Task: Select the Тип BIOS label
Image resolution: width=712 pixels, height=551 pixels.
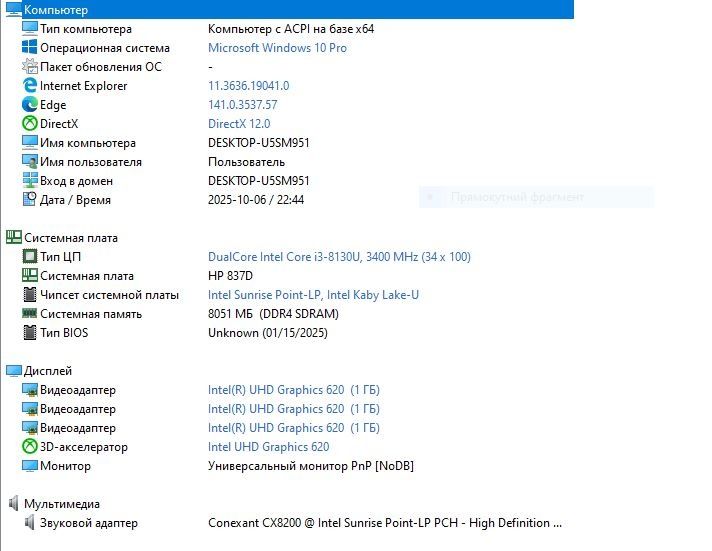Action: [x=64, y=333]
